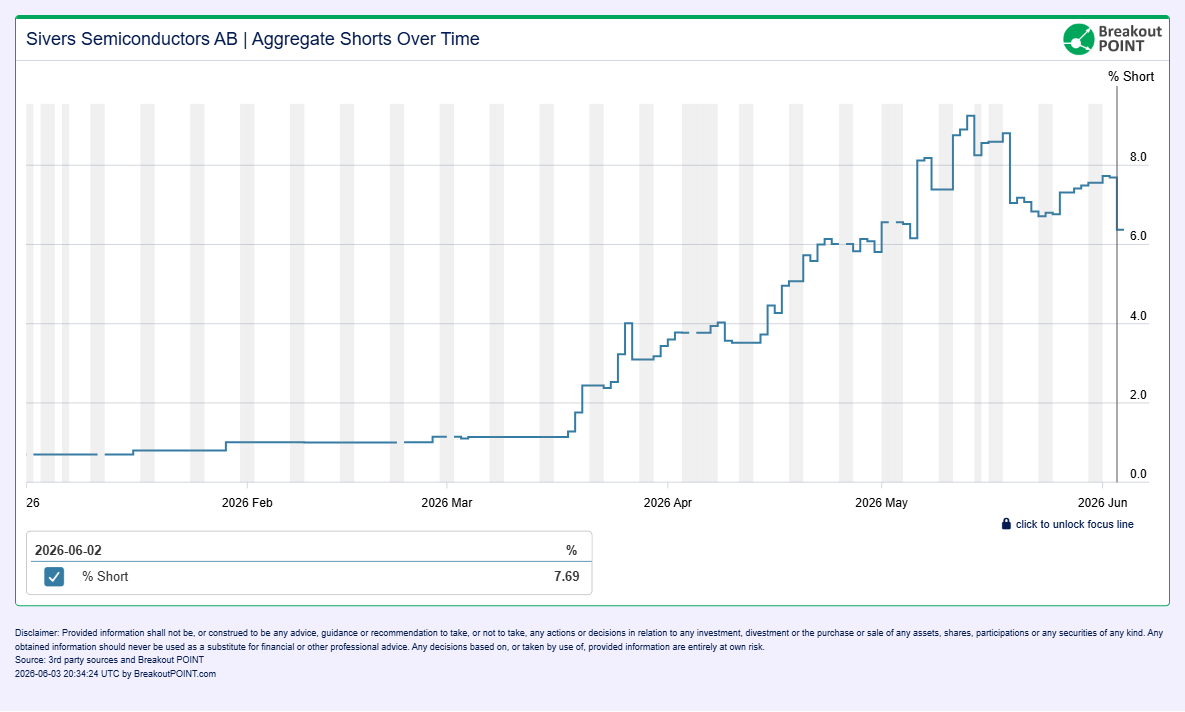
Task: Click the 2026 Apr axis label
Action: (x=667, y=503)
